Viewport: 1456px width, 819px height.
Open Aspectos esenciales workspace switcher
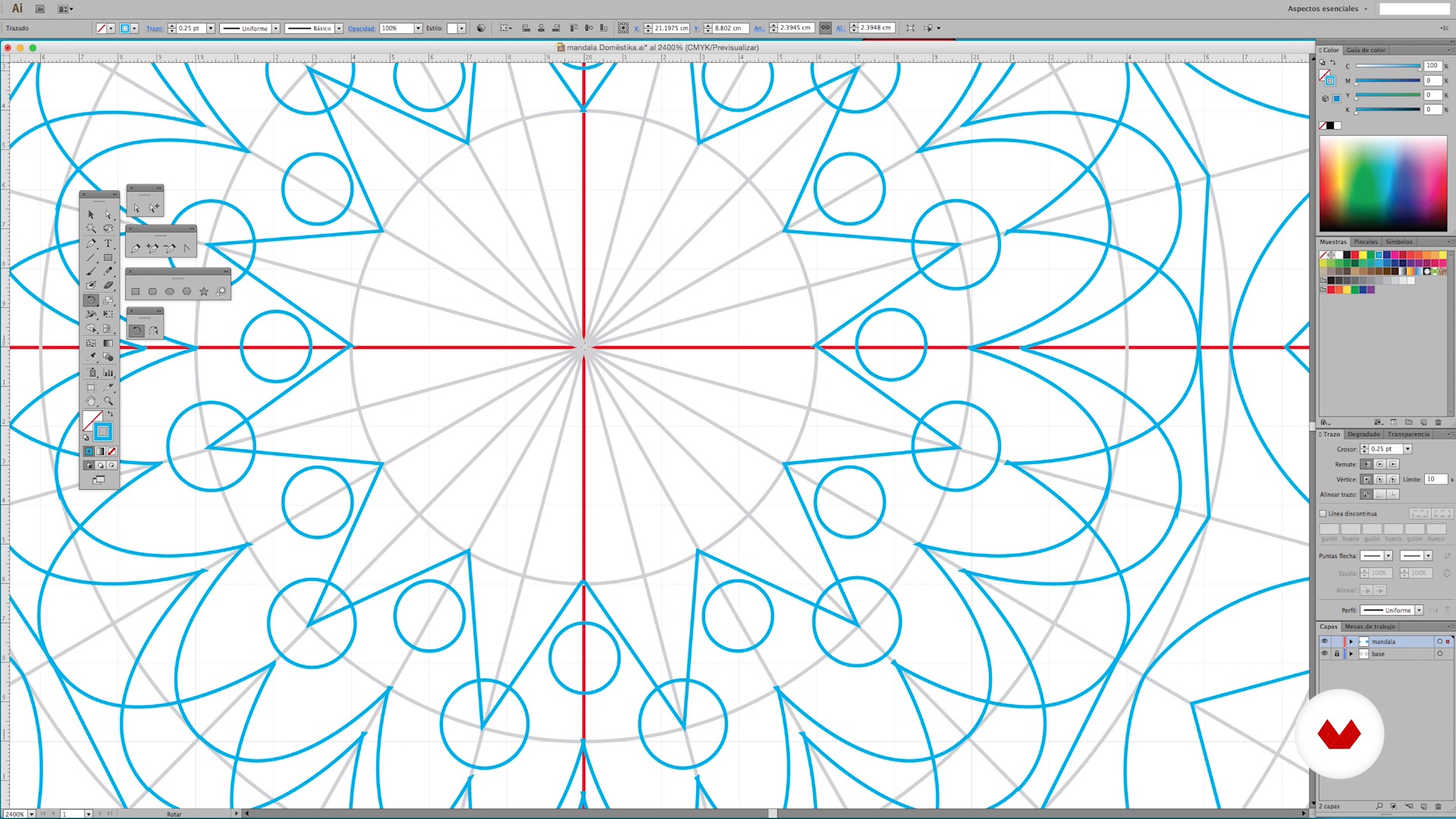(1327, 9)
